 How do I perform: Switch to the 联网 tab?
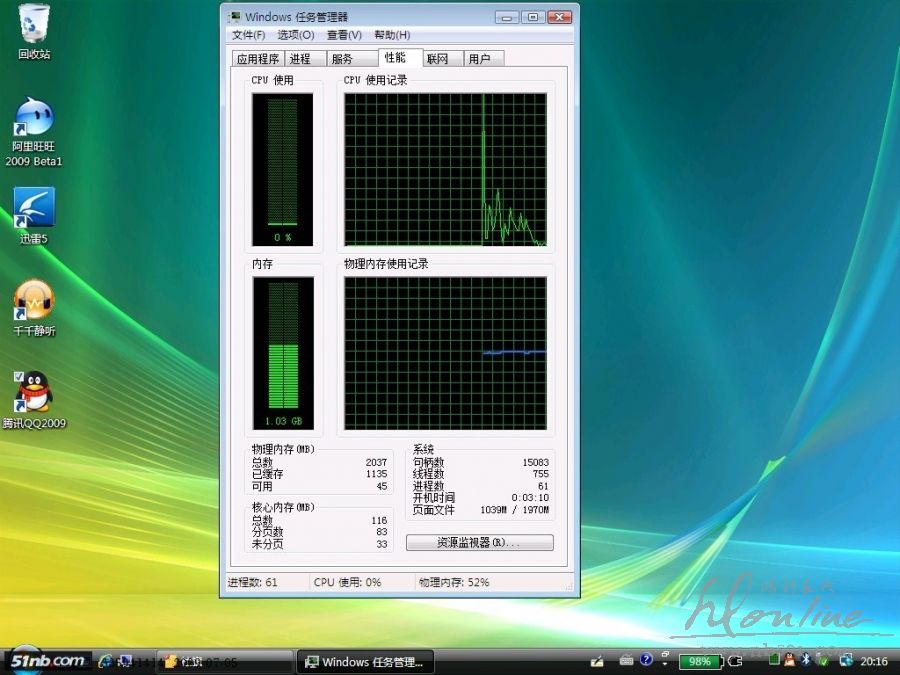coord(437,59)
